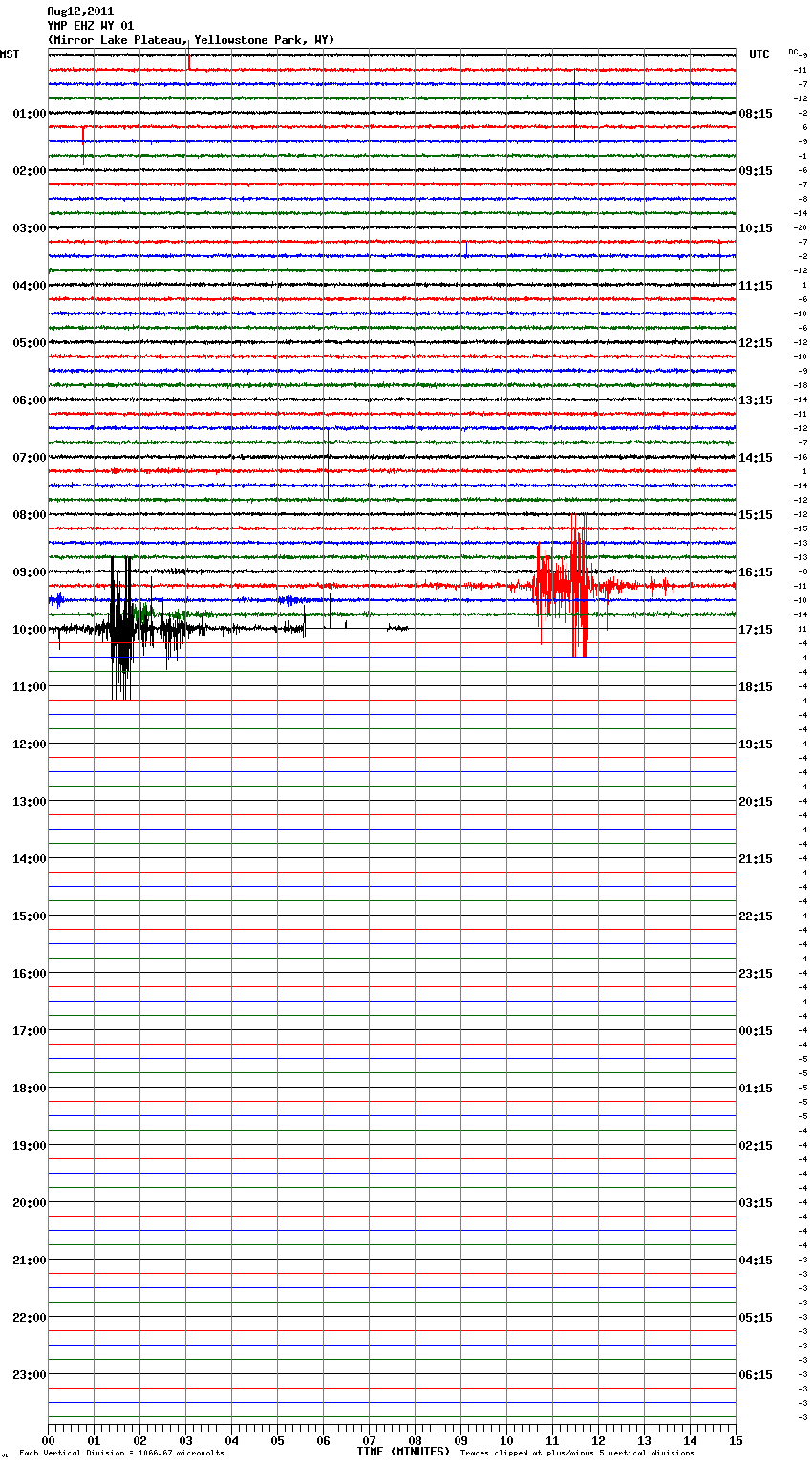
Task: Click minute 03 on the time axis
Action: (x=185, y=1440)
